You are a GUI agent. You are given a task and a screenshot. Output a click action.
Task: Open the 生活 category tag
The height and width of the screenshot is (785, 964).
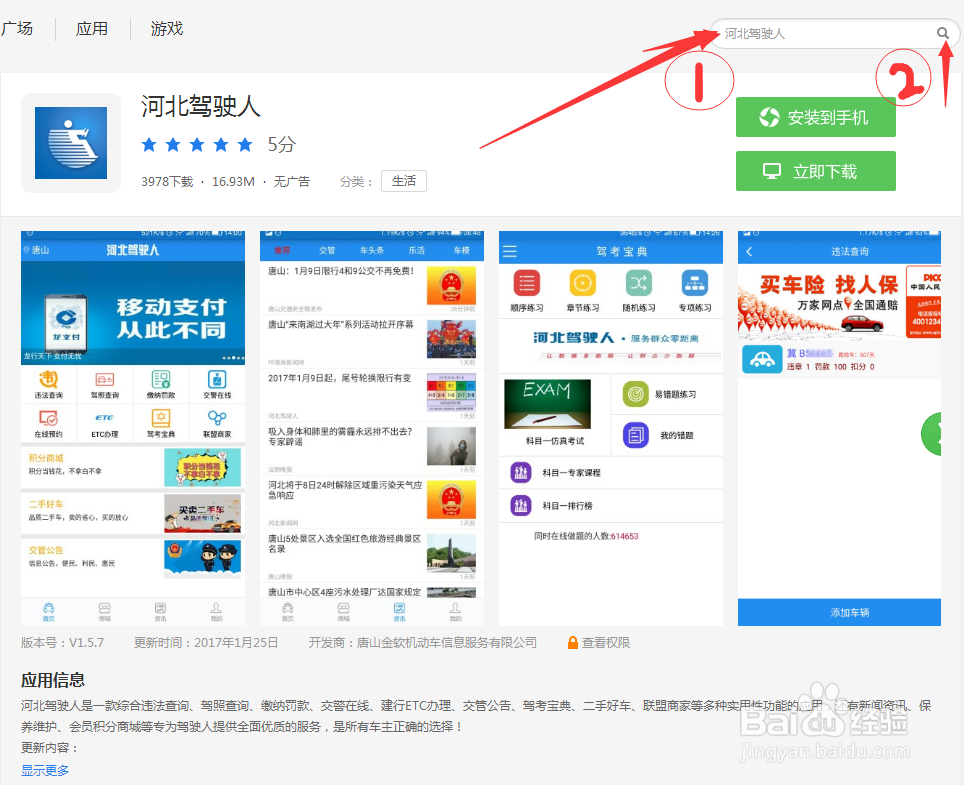pos(403,181)
